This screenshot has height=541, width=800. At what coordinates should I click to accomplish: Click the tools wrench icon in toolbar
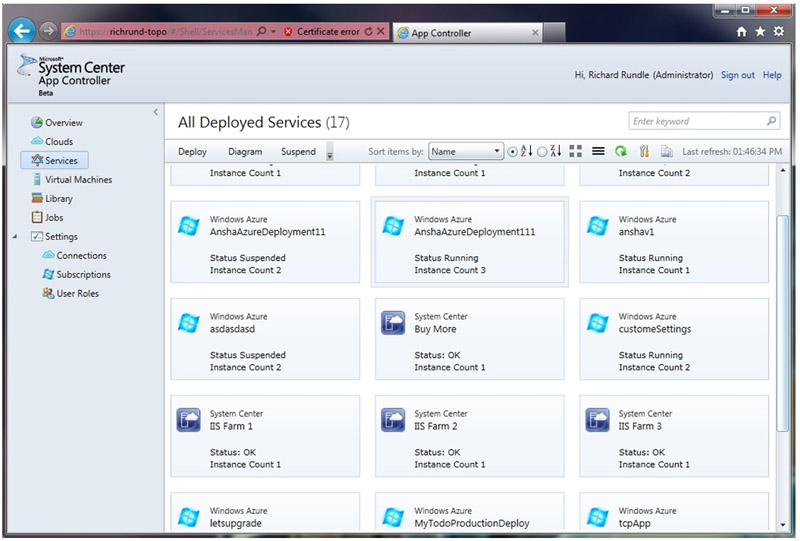[x=644, y=151]
